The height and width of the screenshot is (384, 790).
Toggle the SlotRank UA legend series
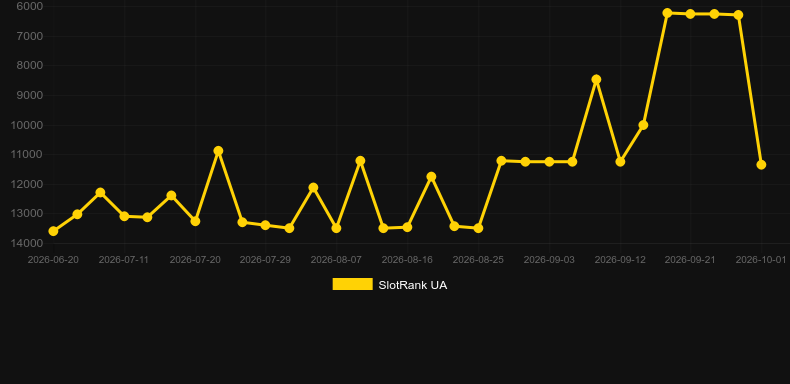point(389,285)
